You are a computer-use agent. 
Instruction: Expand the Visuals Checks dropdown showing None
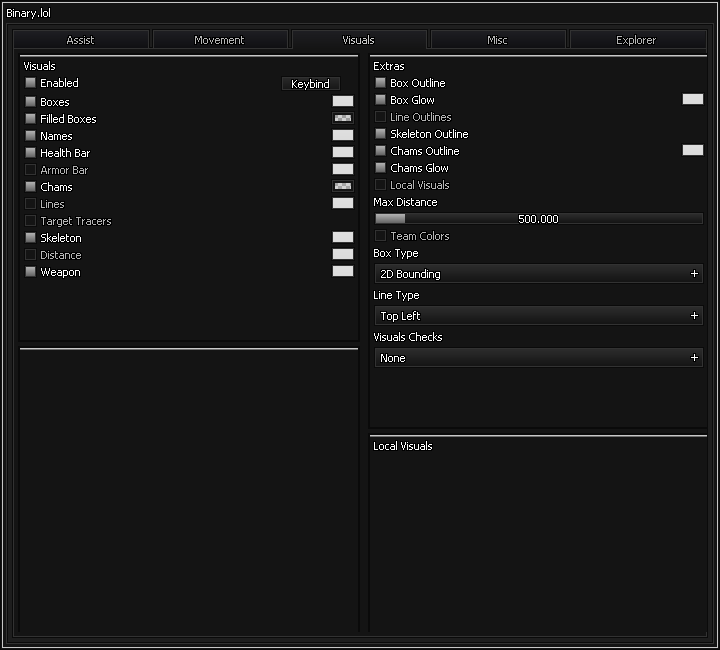coord(538,358)
